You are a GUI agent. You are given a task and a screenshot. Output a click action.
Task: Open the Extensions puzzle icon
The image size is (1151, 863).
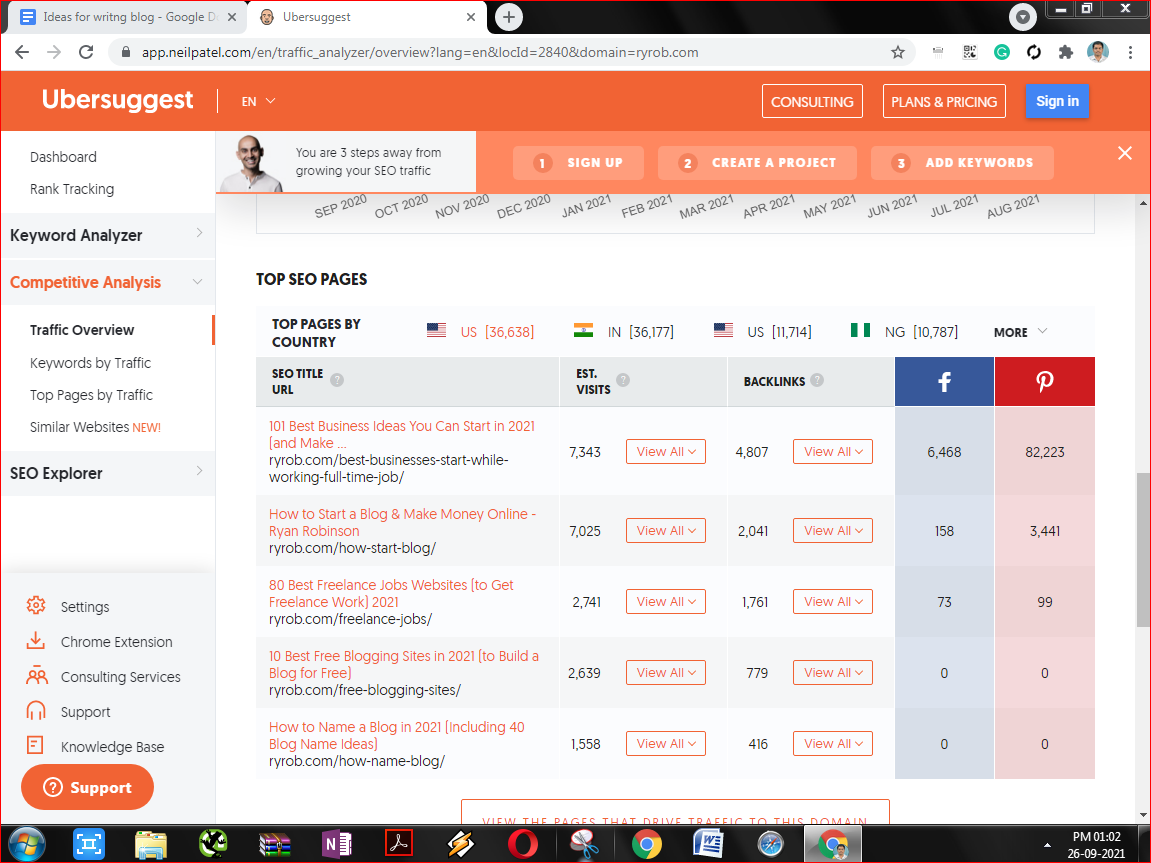coord(1065,52)
